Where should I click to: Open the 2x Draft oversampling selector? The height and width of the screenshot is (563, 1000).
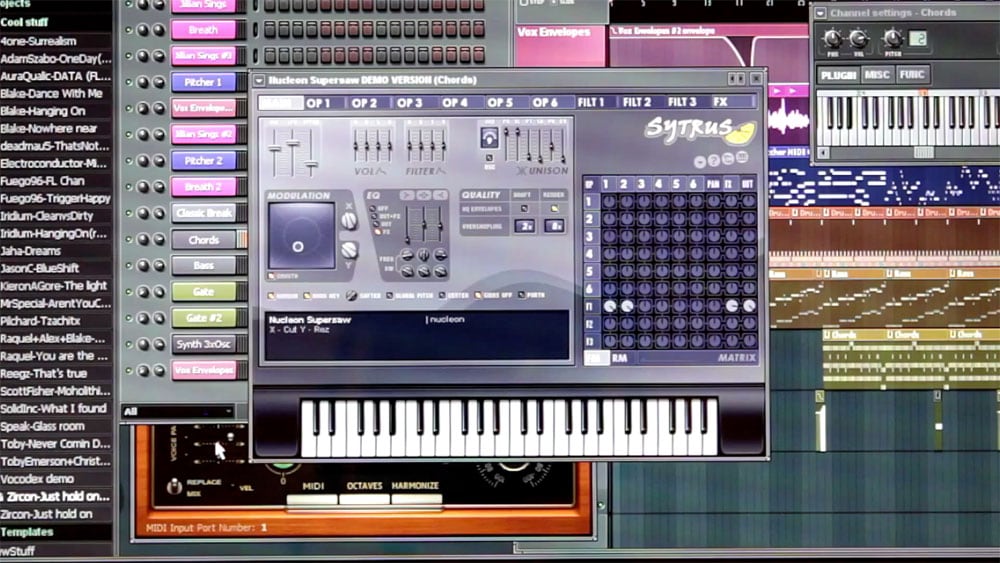tap(524, 226)
